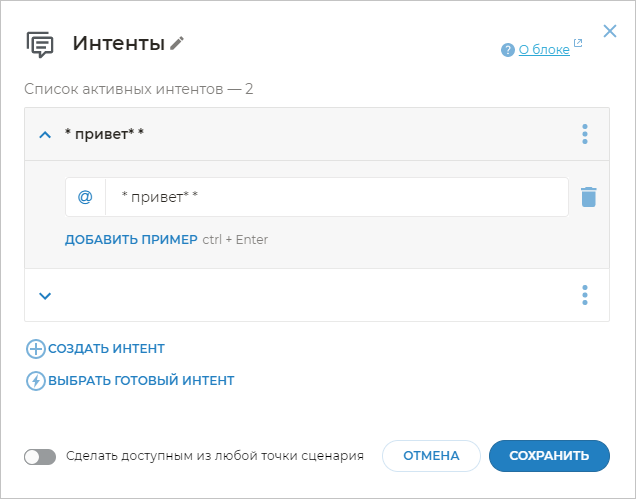Viewport: 636px width, 499px height.
Task: Click "ВЫБРАТЬ ГОТОВЫЙ ИНТЕНТ"
Action: (140, 381)
